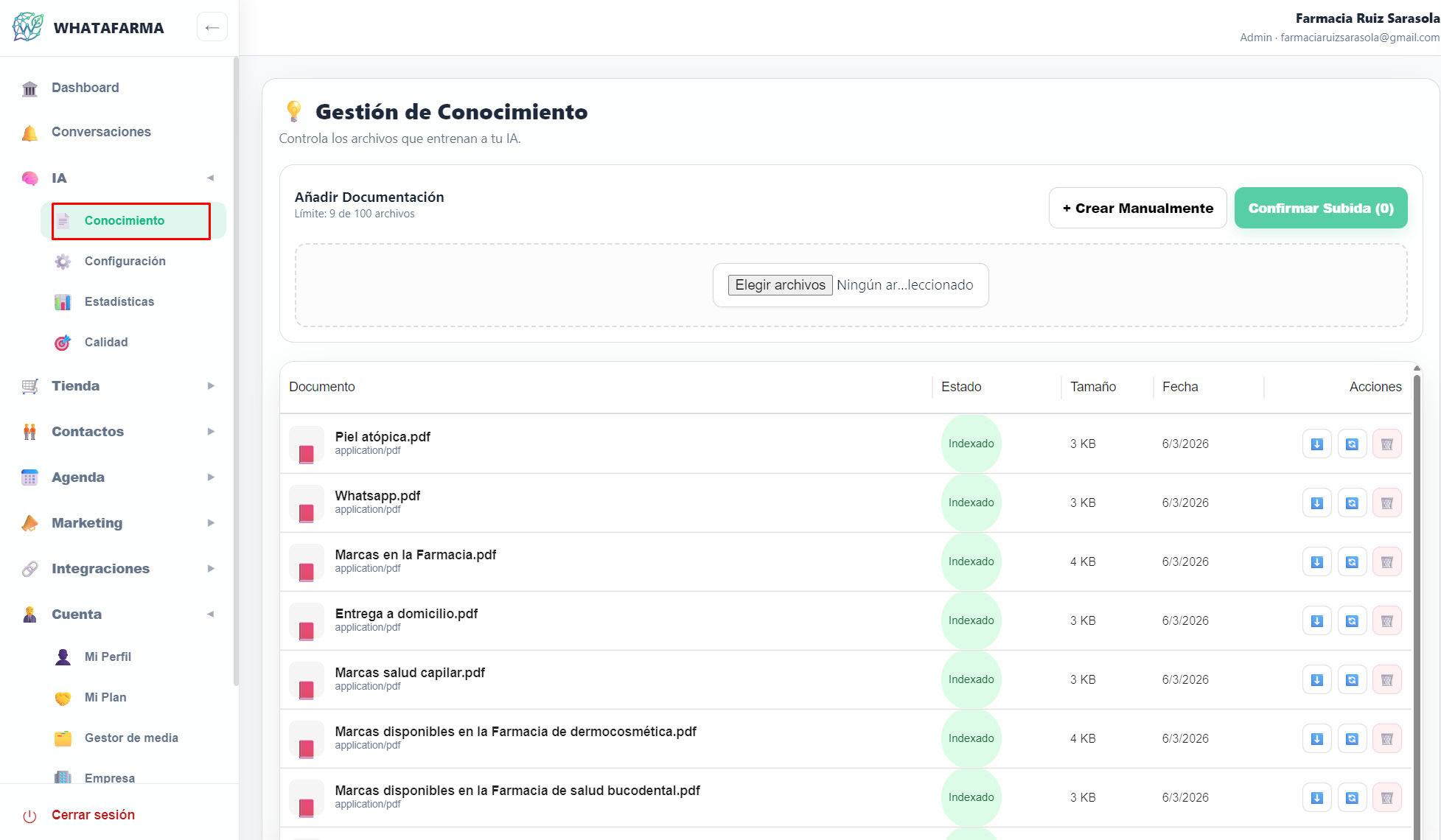1441x840 pixels.
Task: Open Configuración via its gear icon
Action: click(63, 262)
